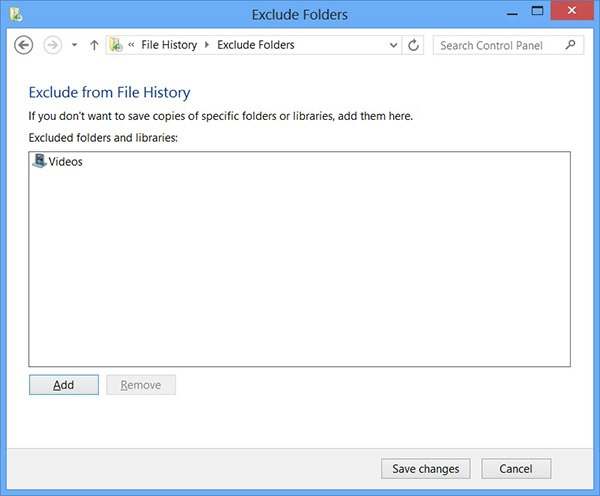Click the Forward navigation arrow

pyautogui.click(x=53, y=45)
